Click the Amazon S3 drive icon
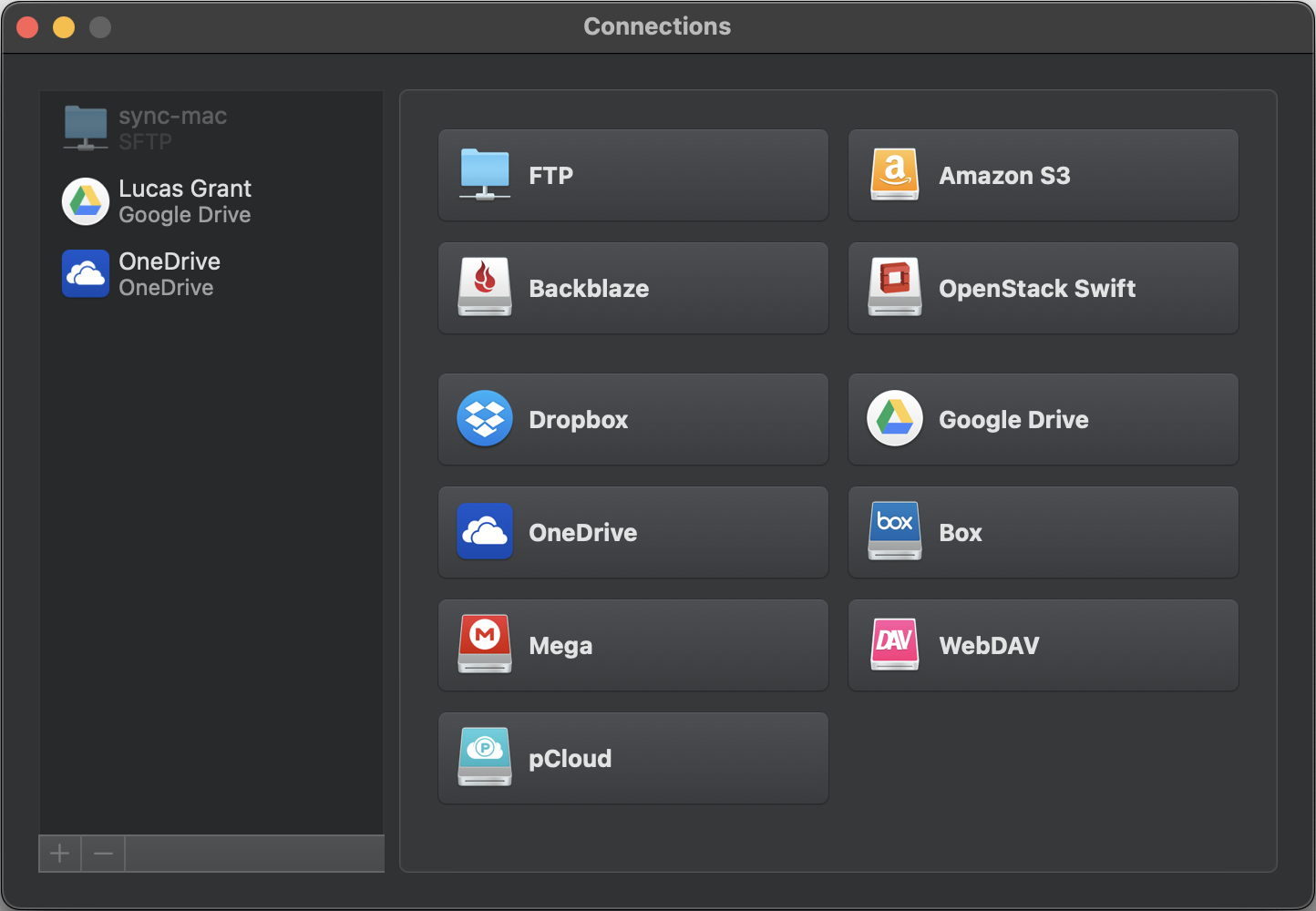The height and width of the screenshot is (911, 1316). (x=895, y=175)
